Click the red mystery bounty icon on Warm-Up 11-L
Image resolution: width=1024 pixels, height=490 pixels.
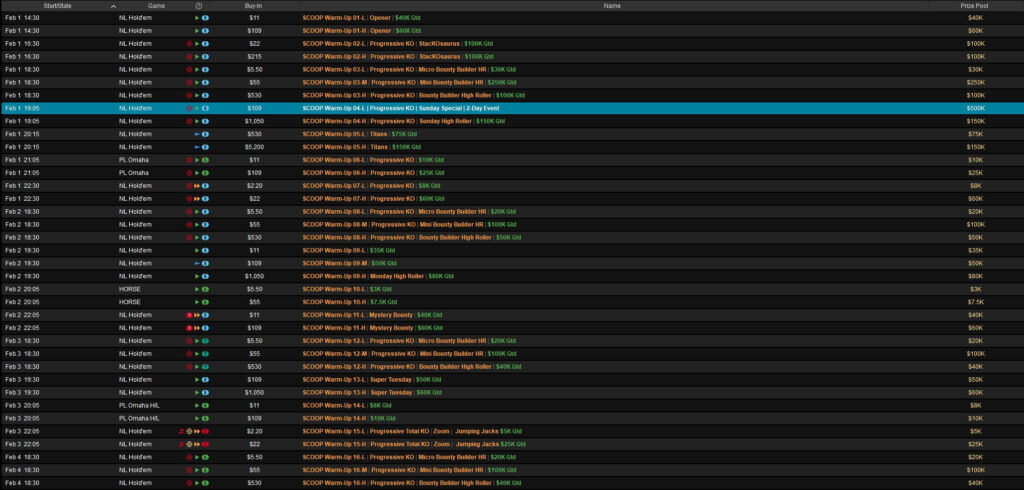[189, 315]
